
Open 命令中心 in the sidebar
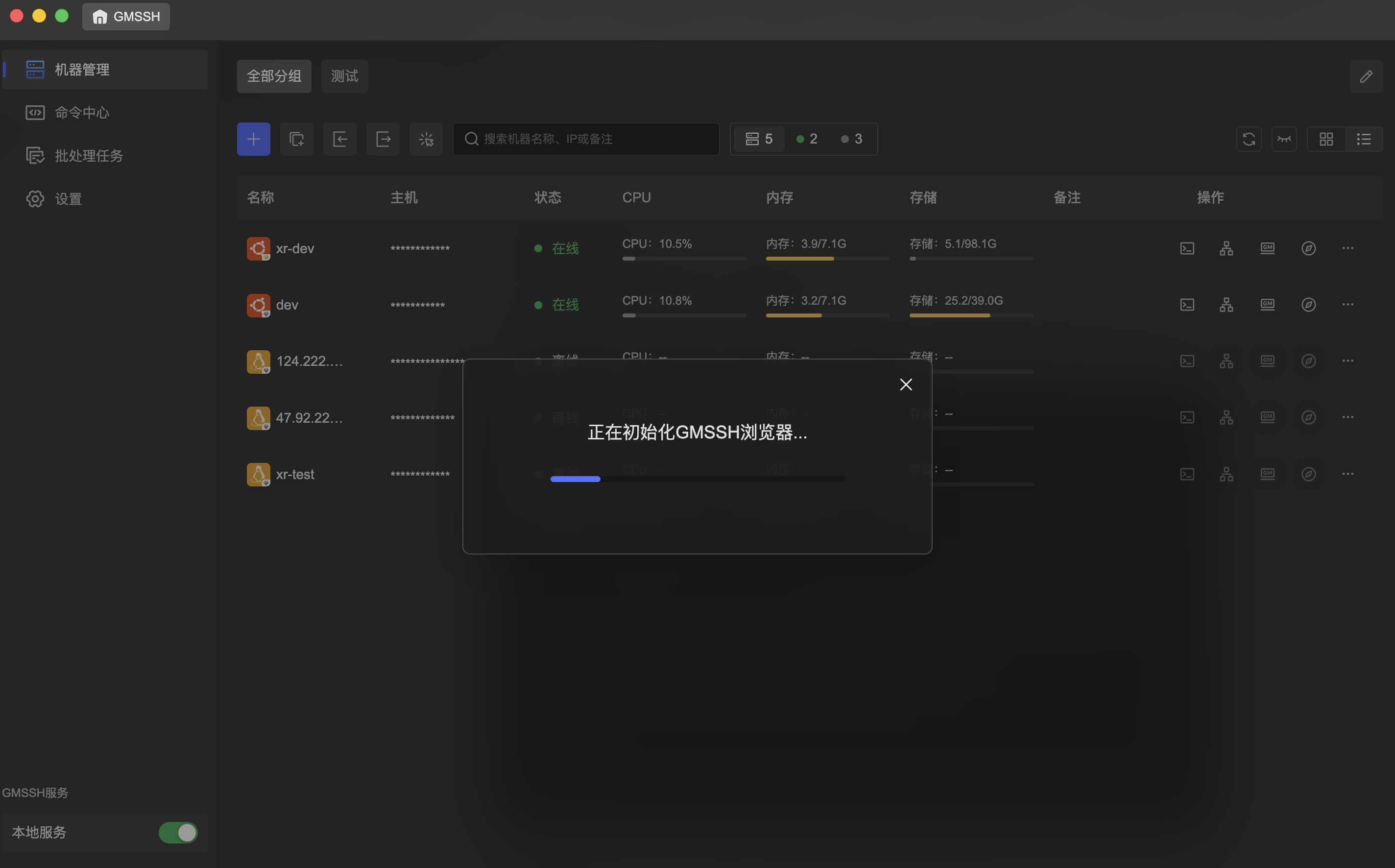pyautogui.click(x=105, y=113)
